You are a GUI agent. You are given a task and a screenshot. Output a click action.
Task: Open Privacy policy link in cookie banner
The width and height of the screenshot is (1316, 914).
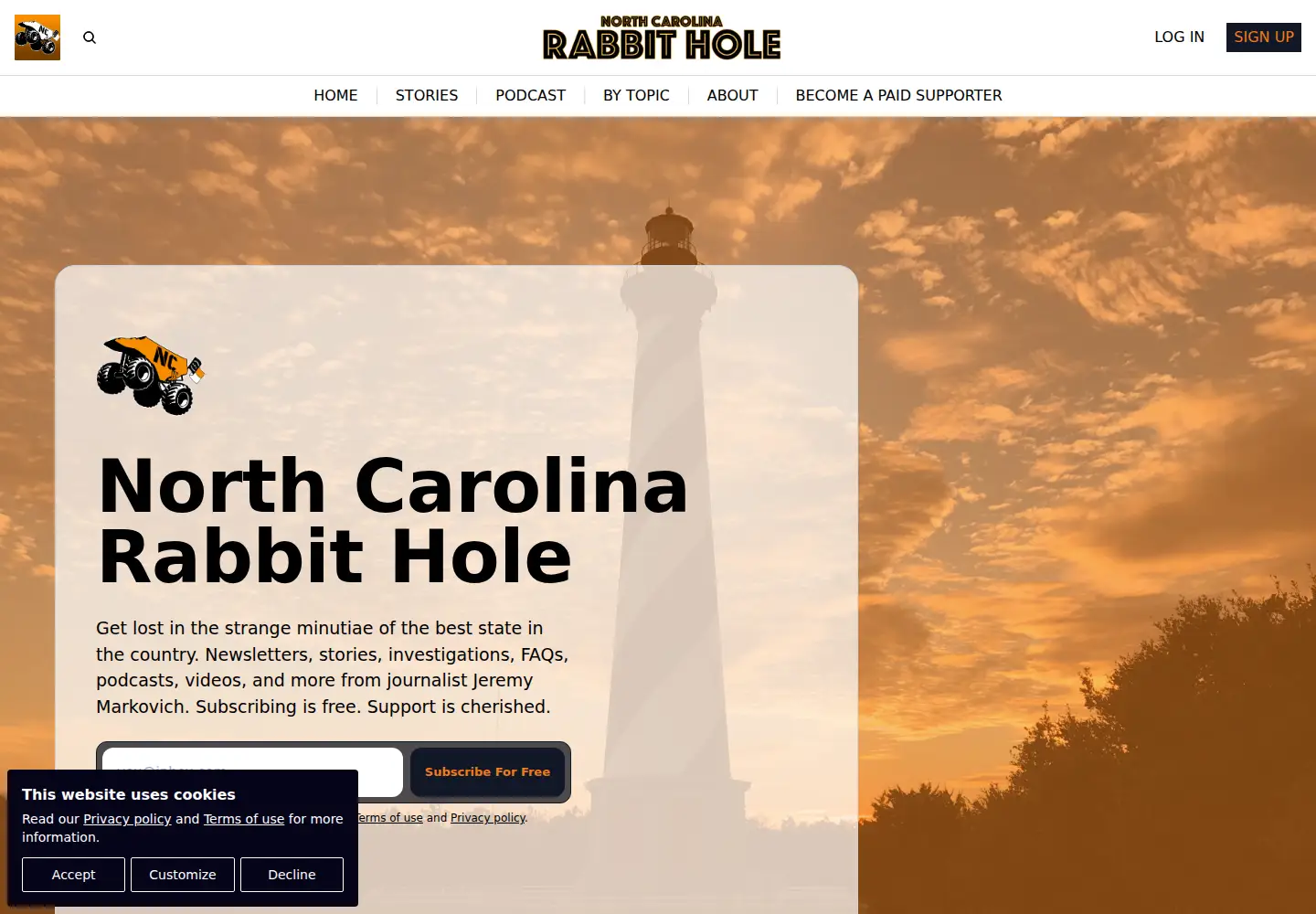tap(127, 819)
